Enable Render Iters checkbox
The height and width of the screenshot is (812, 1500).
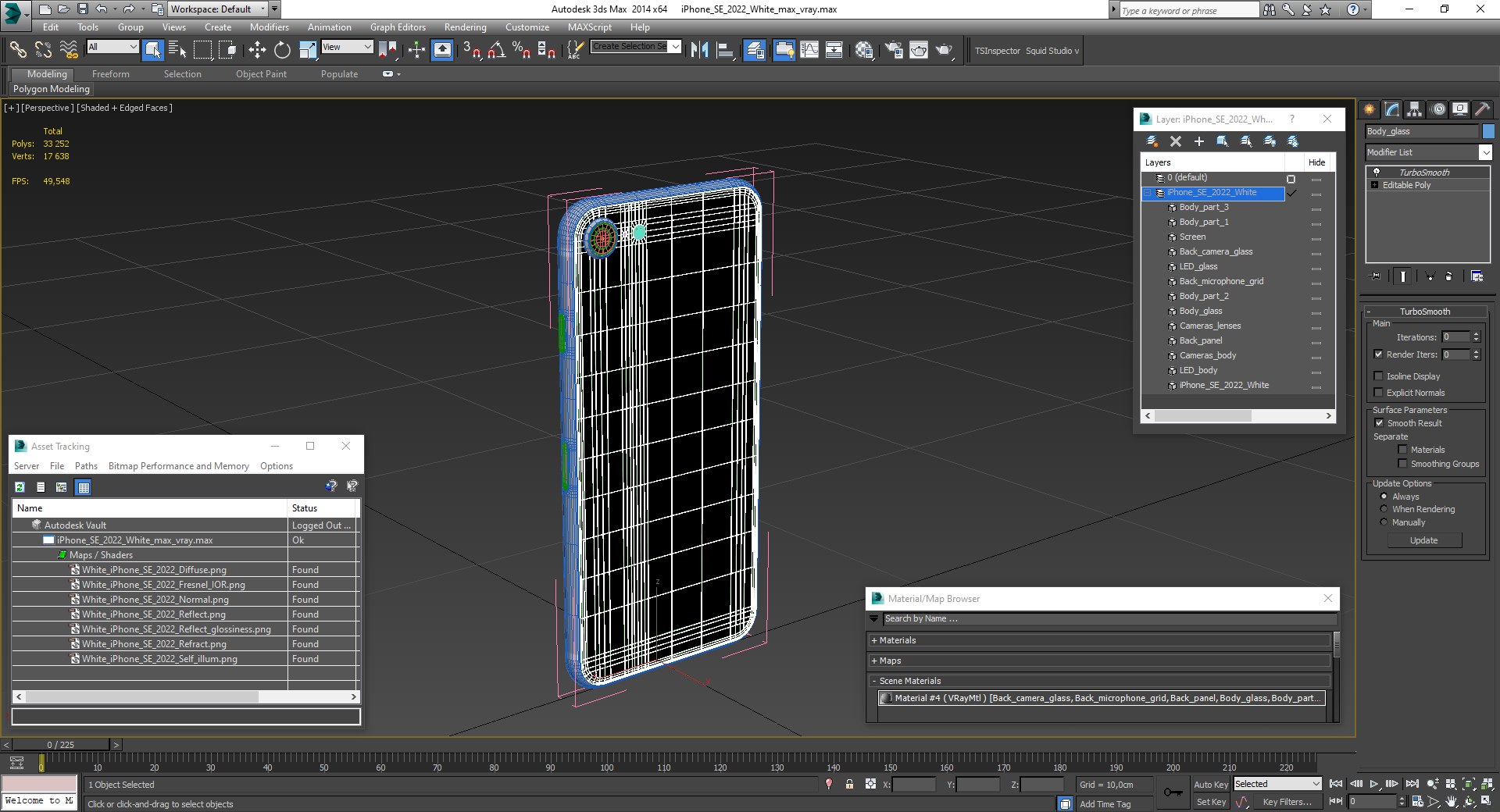[1378, 354]
